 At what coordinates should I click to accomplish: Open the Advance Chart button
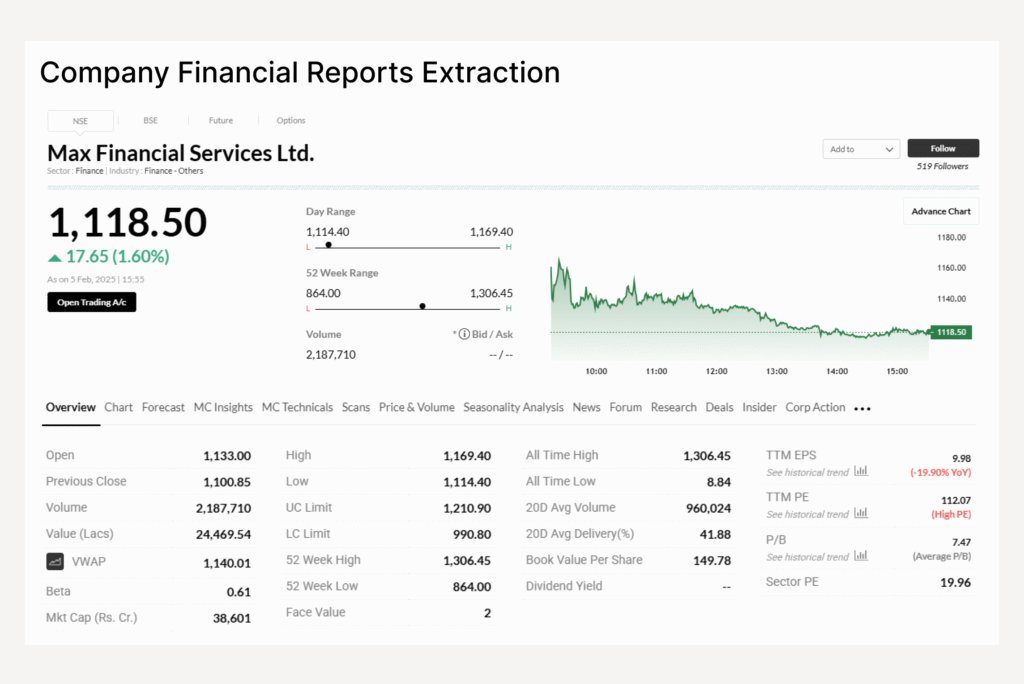pos(941,212)
